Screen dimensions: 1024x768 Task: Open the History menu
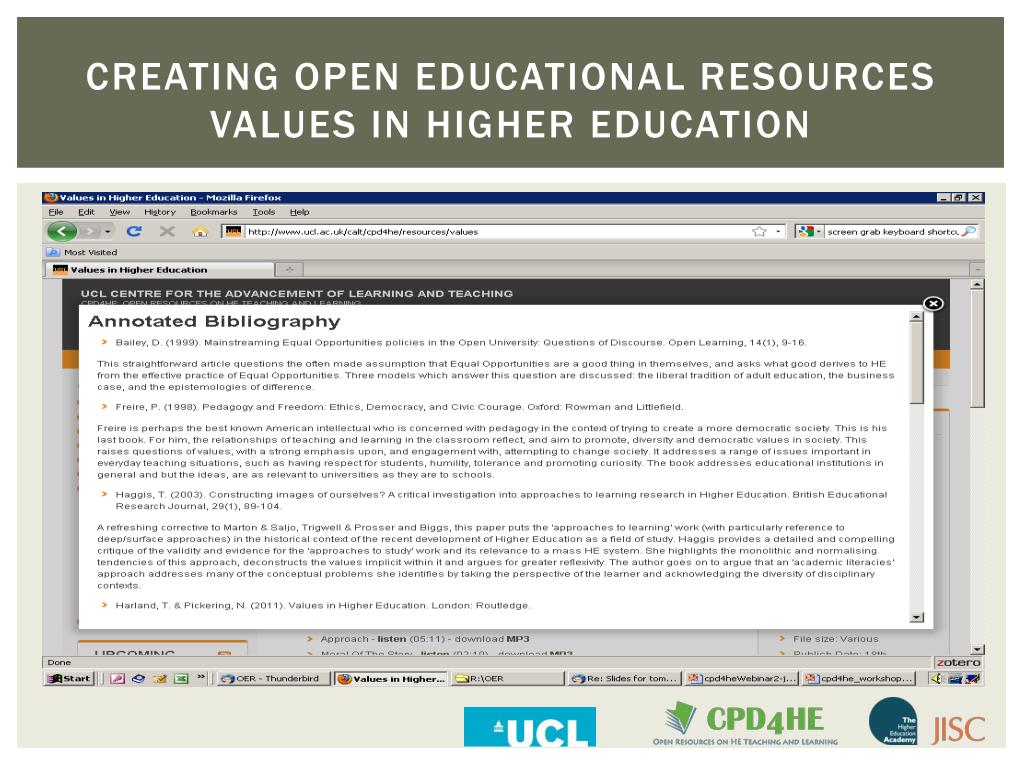coord(160,212)
